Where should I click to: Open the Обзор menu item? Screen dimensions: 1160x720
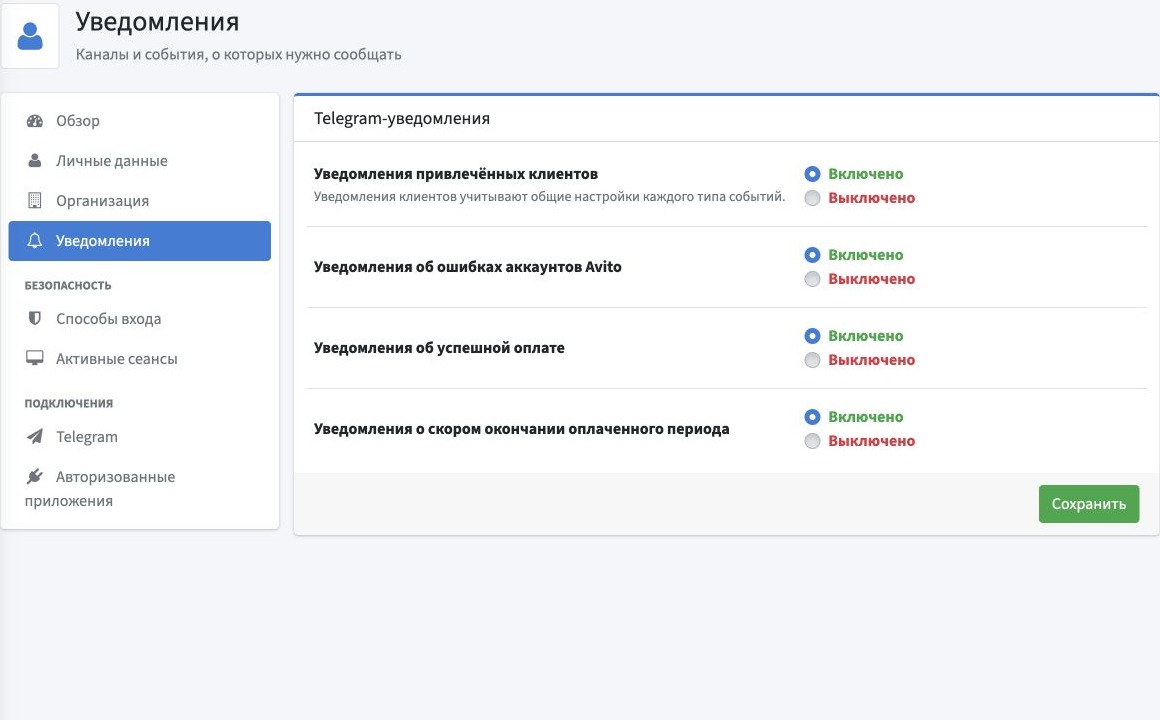tap(139, 121)
